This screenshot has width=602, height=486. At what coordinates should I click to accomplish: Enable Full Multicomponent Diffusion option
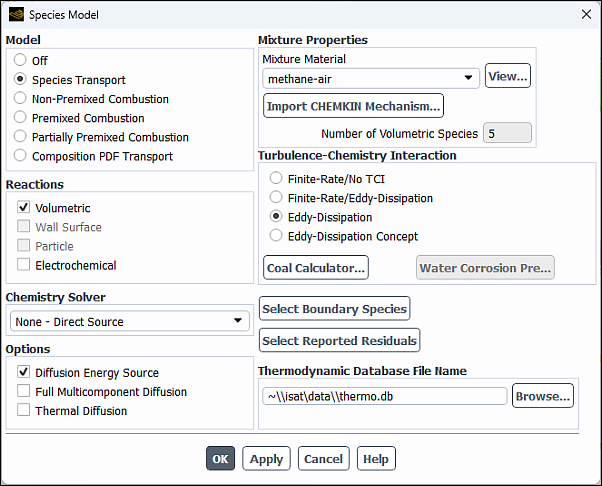pos(24,392)
